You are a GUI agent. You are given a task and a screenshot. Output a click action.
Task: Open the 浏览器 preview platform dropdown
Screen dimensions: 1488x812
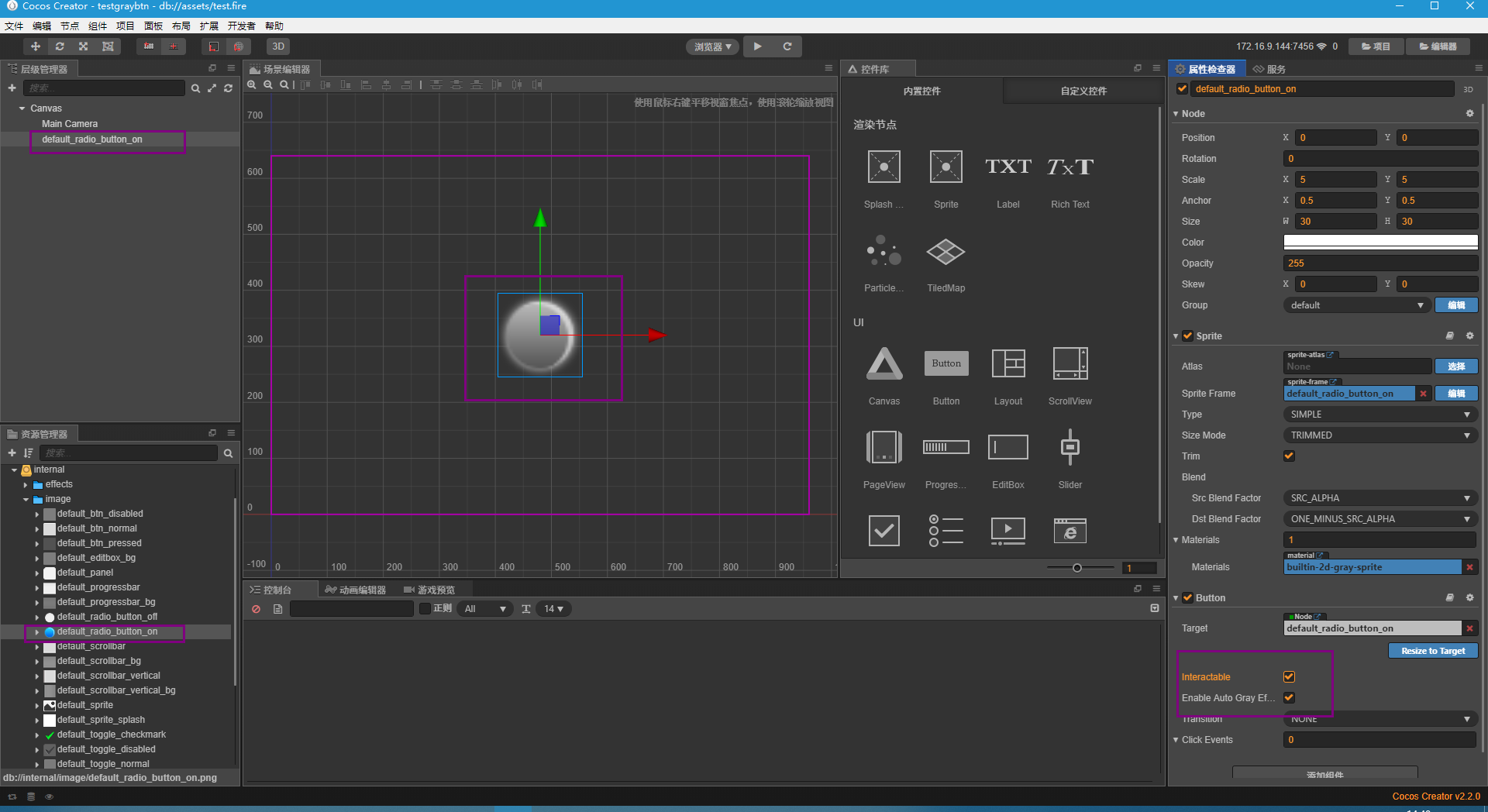[x=712, y=46]
